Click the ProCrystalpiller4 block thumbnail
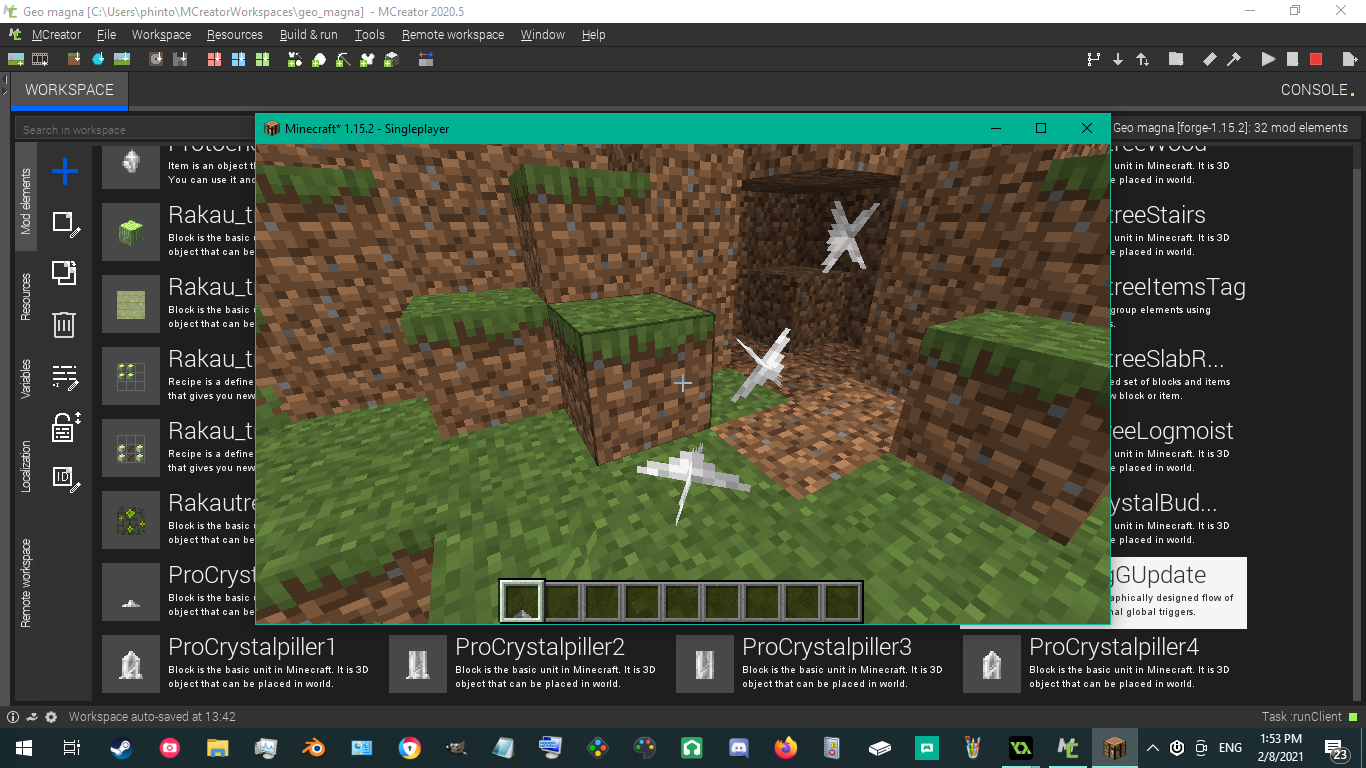This screenshot has height=768, width=1366. [x=992, y=664]
